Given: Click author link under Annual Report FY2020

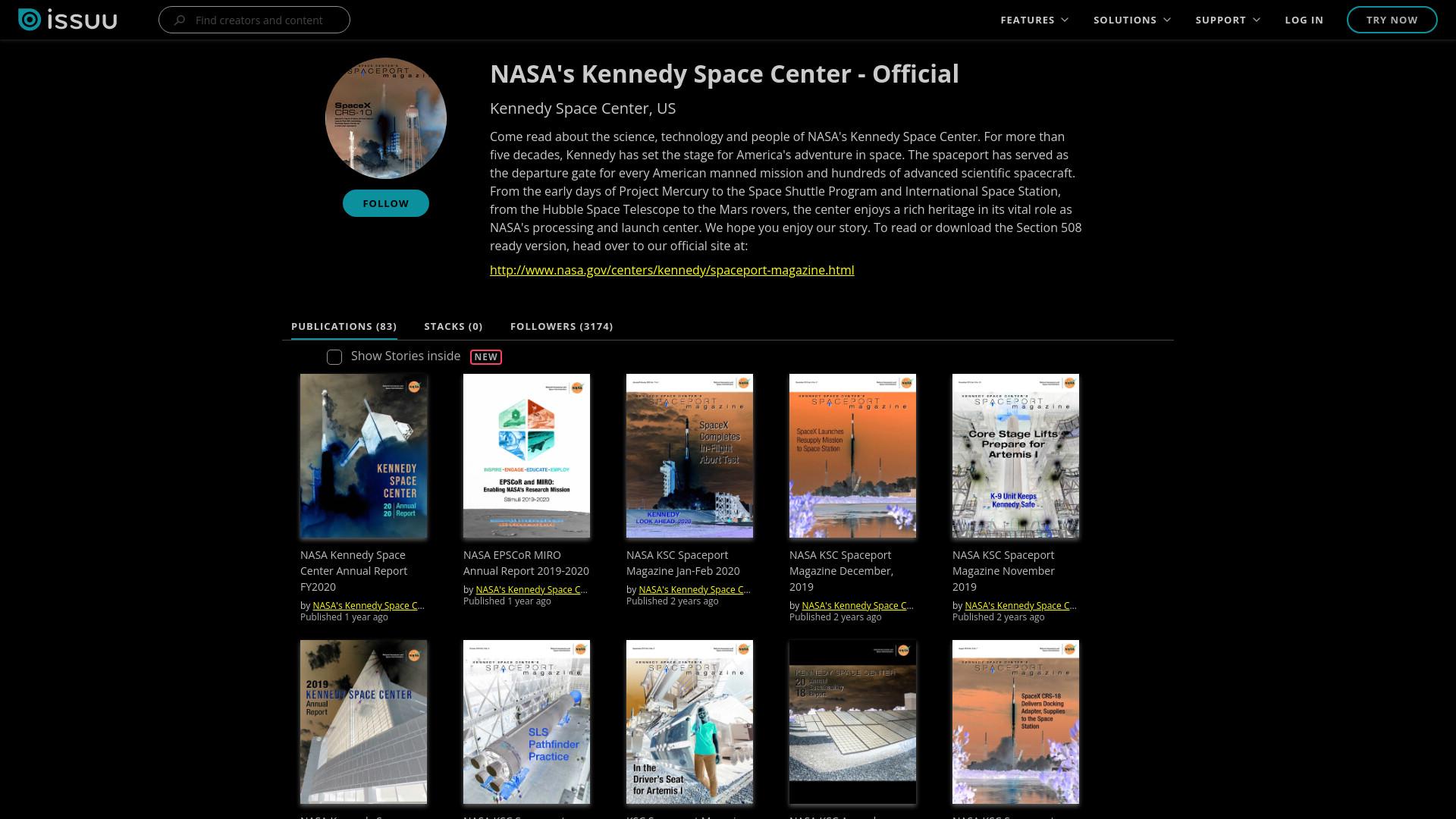Looking at the screenshot, I should coord(369,605).
